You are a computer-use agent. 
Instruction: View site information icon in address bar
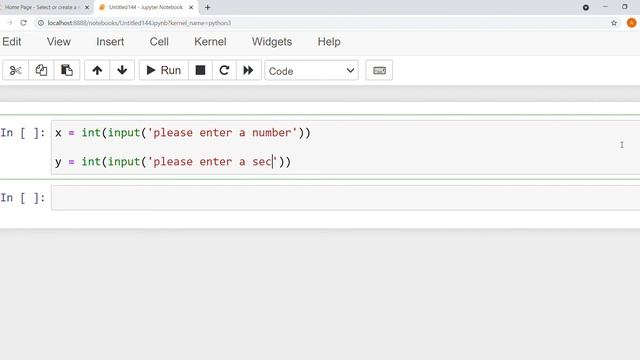[x=41, y=23]
